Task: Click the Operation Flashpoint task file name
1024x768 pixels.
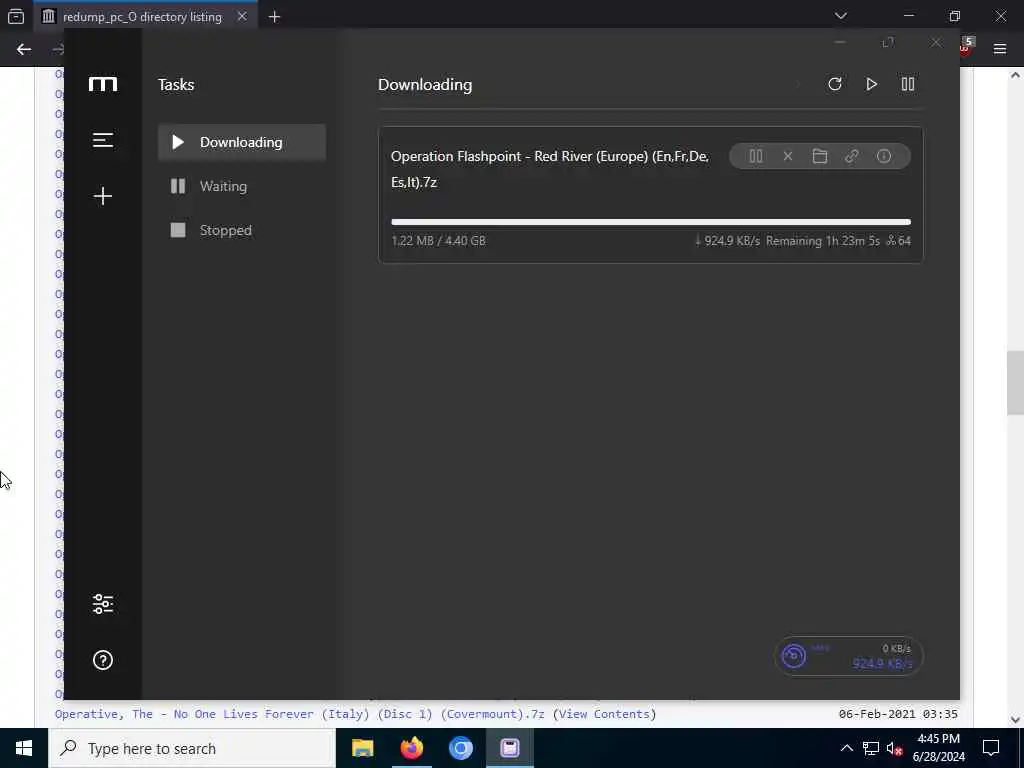Action: pos(550,169)
